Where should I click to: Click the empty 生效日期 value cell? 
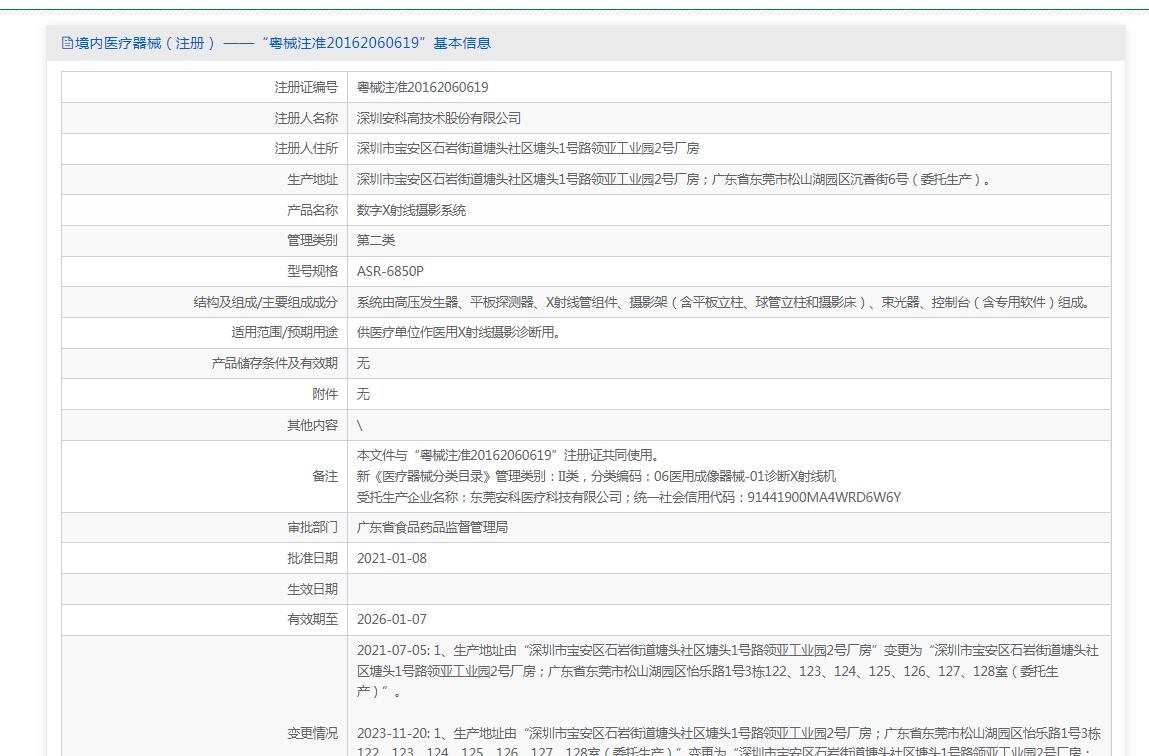click(728, 589)
